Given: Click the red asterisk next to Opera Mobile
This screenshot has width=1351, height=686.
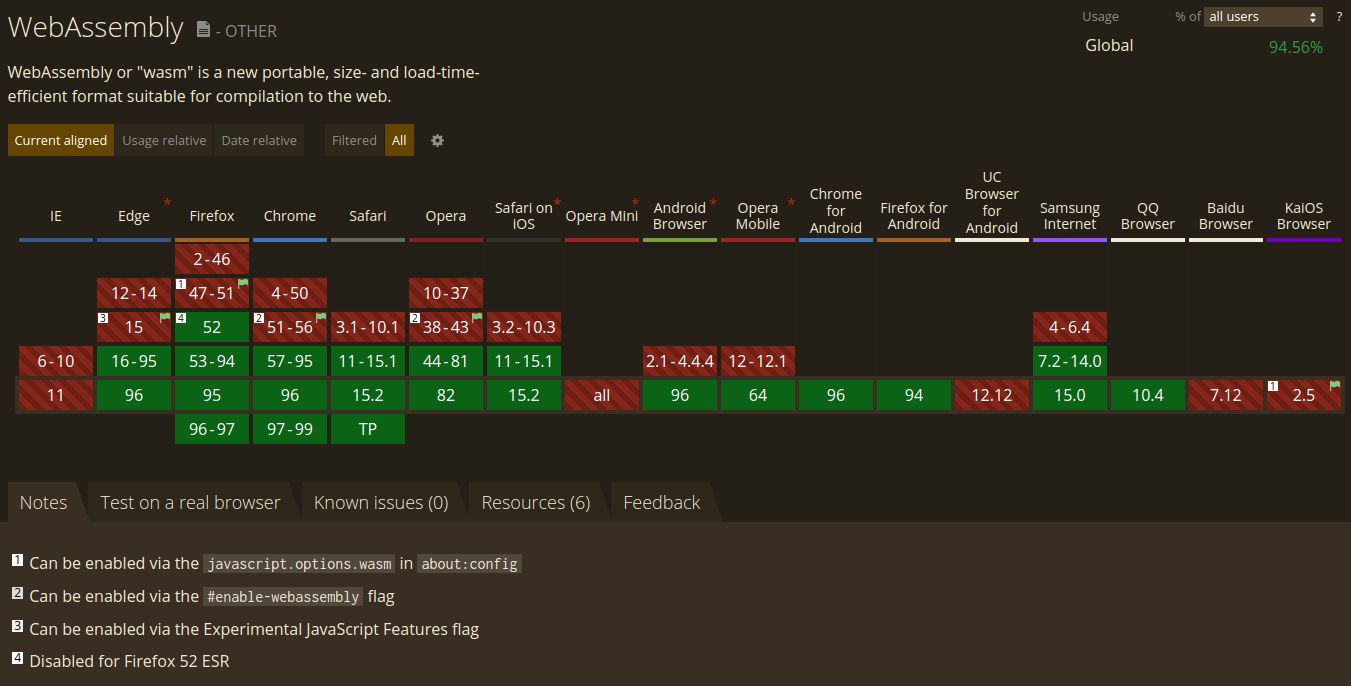Looking at the screenshot, I should 791,203.
